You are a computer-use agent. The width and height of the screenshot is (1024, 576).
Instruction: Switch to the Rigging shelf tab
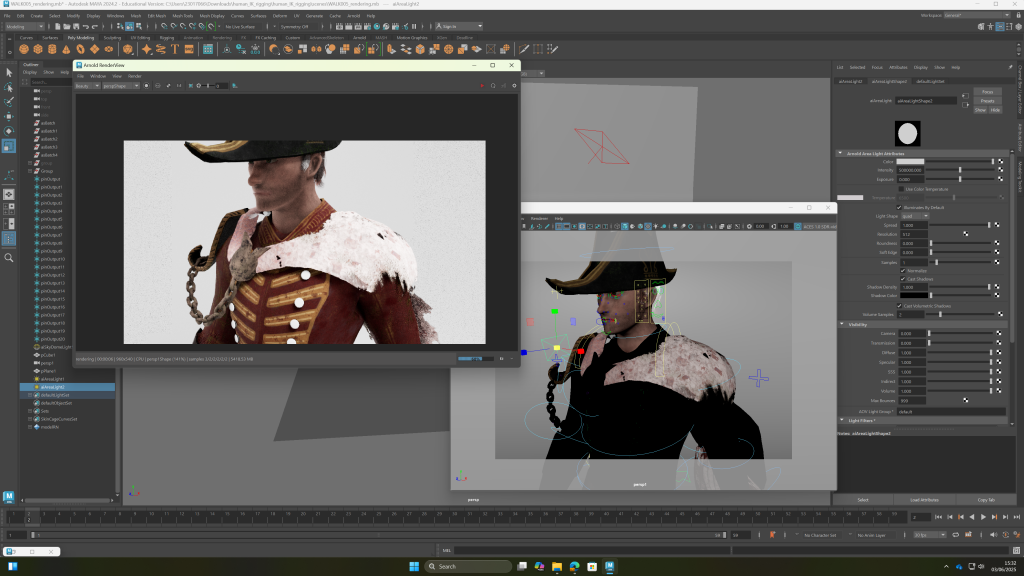tap(166, 38)
